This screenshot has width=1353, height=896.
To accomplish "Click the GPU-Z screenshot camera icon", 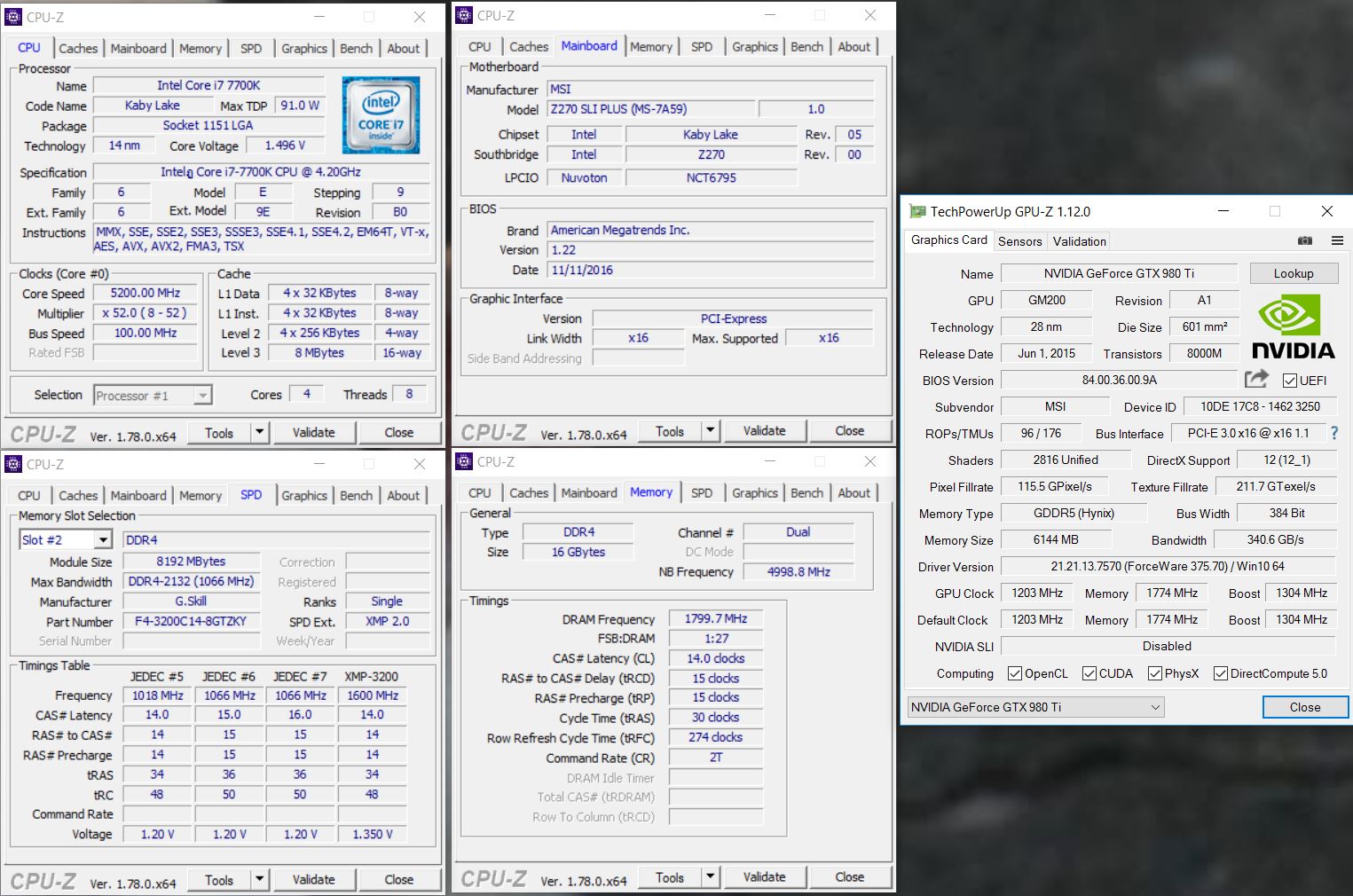I will pyautogui.click(x=1304, y=240).
